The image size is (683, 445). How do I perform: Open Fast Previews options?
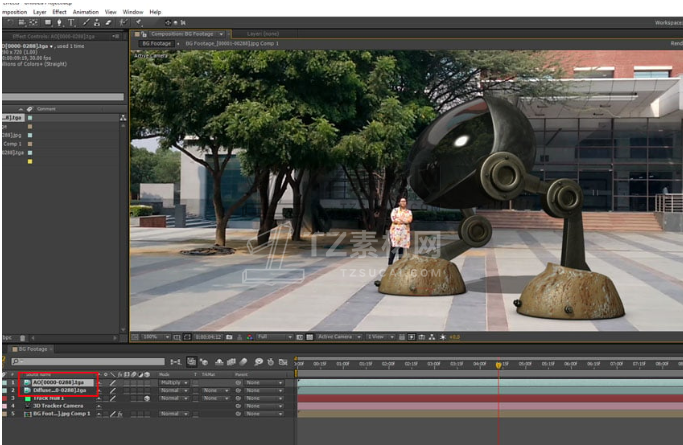coord(412,337)
